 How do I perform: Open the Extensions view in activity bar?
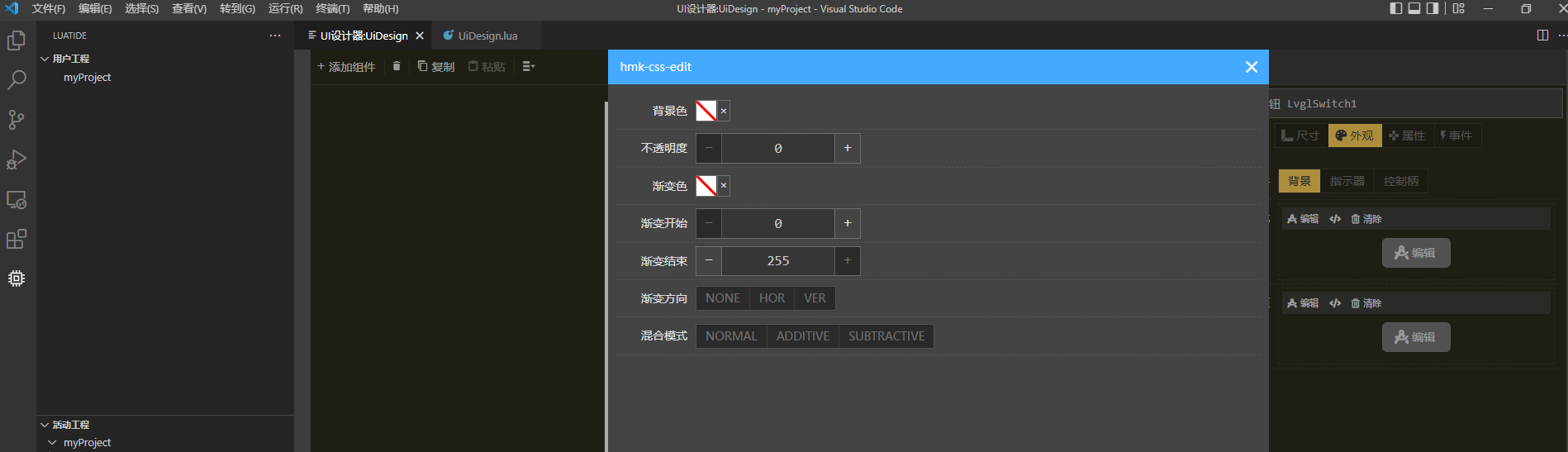point(17,239)
